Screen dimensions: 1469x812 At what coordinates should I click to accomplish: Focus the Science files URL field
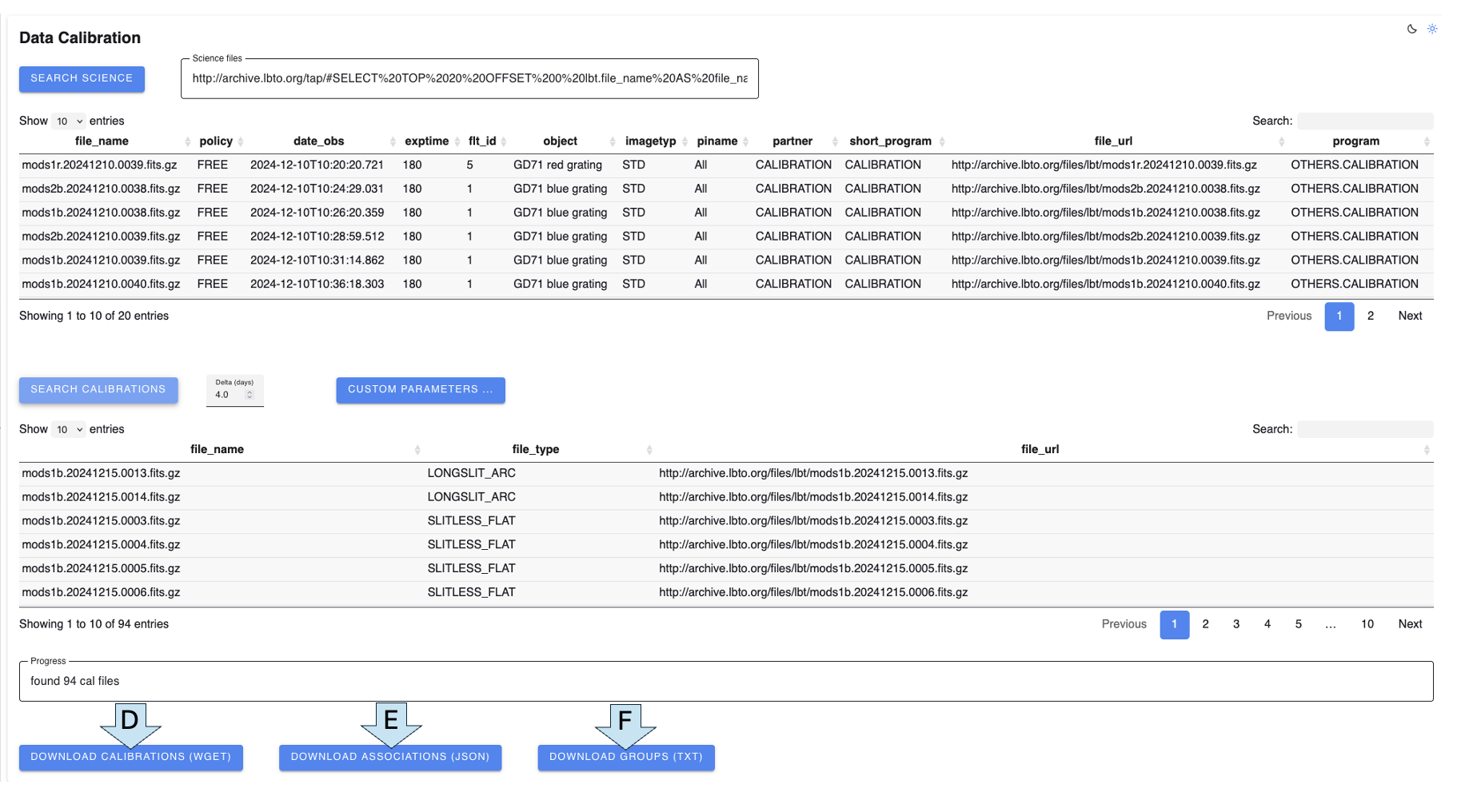click(469, 79)
